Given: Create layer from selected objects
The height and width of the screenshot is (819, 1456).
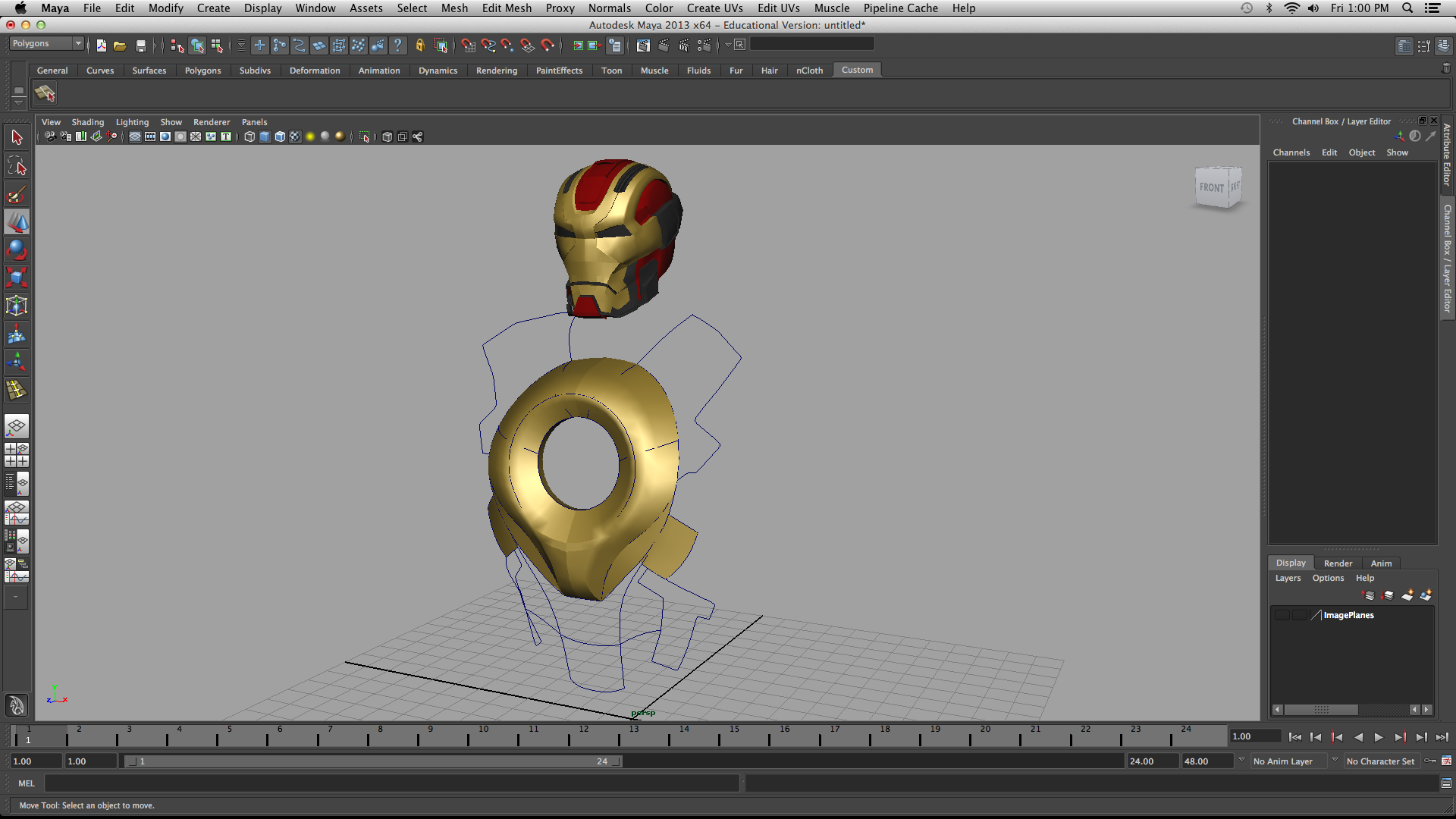Looking at the screenshot, I should point(1426,595).
